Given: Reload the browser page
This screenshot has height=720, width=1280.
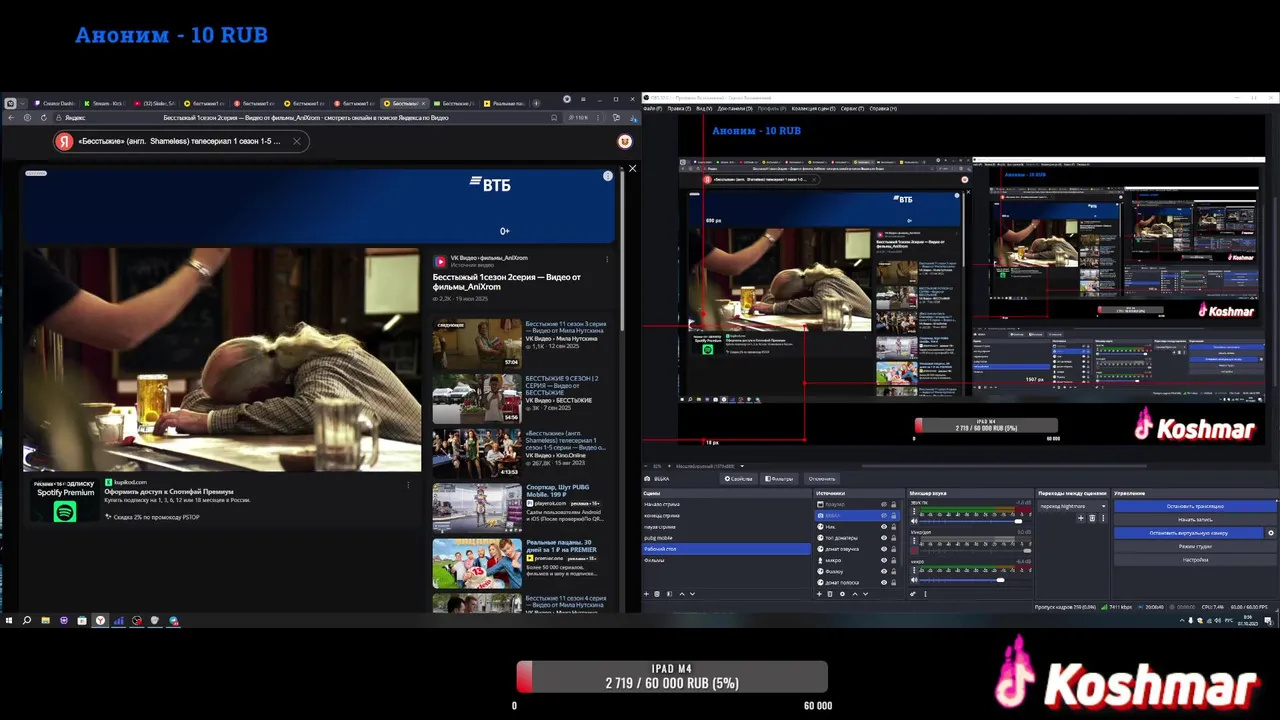Looking at the screenshot, I should pos(44,117).
